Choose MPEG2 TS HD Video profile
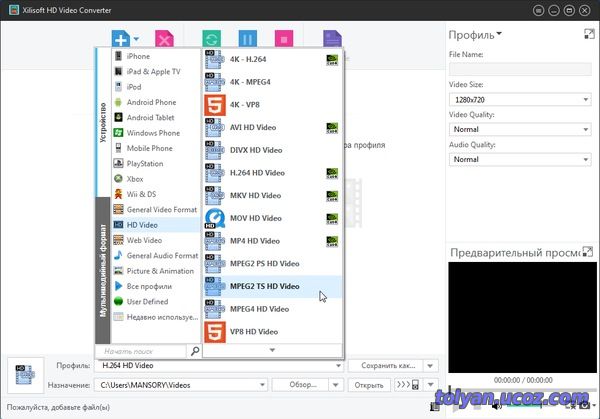Viewport: 600px width, 419px height. pos(272,286)
